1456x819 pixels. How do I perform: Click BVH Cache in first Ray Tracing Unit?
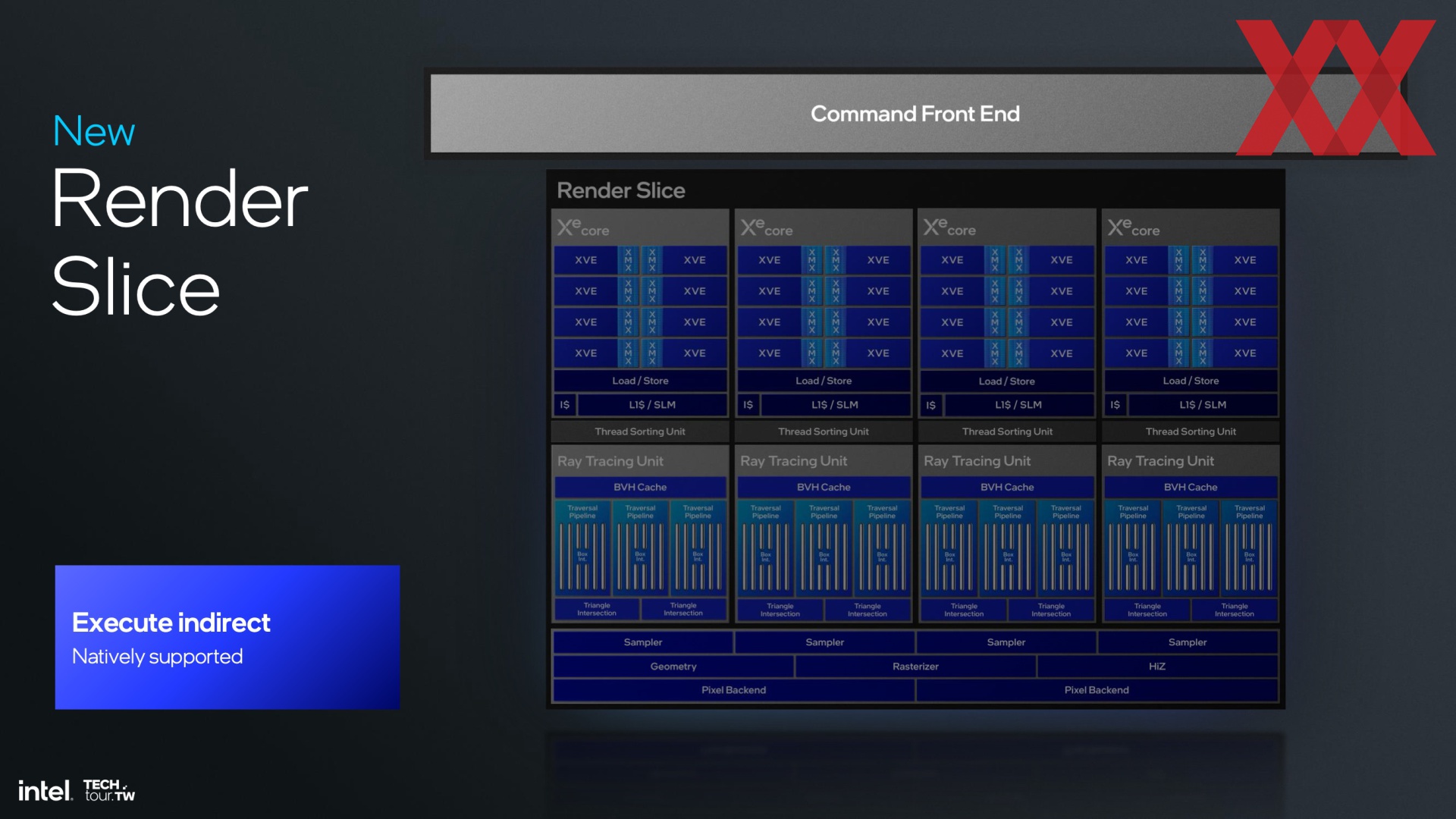[x=640, y=487]
